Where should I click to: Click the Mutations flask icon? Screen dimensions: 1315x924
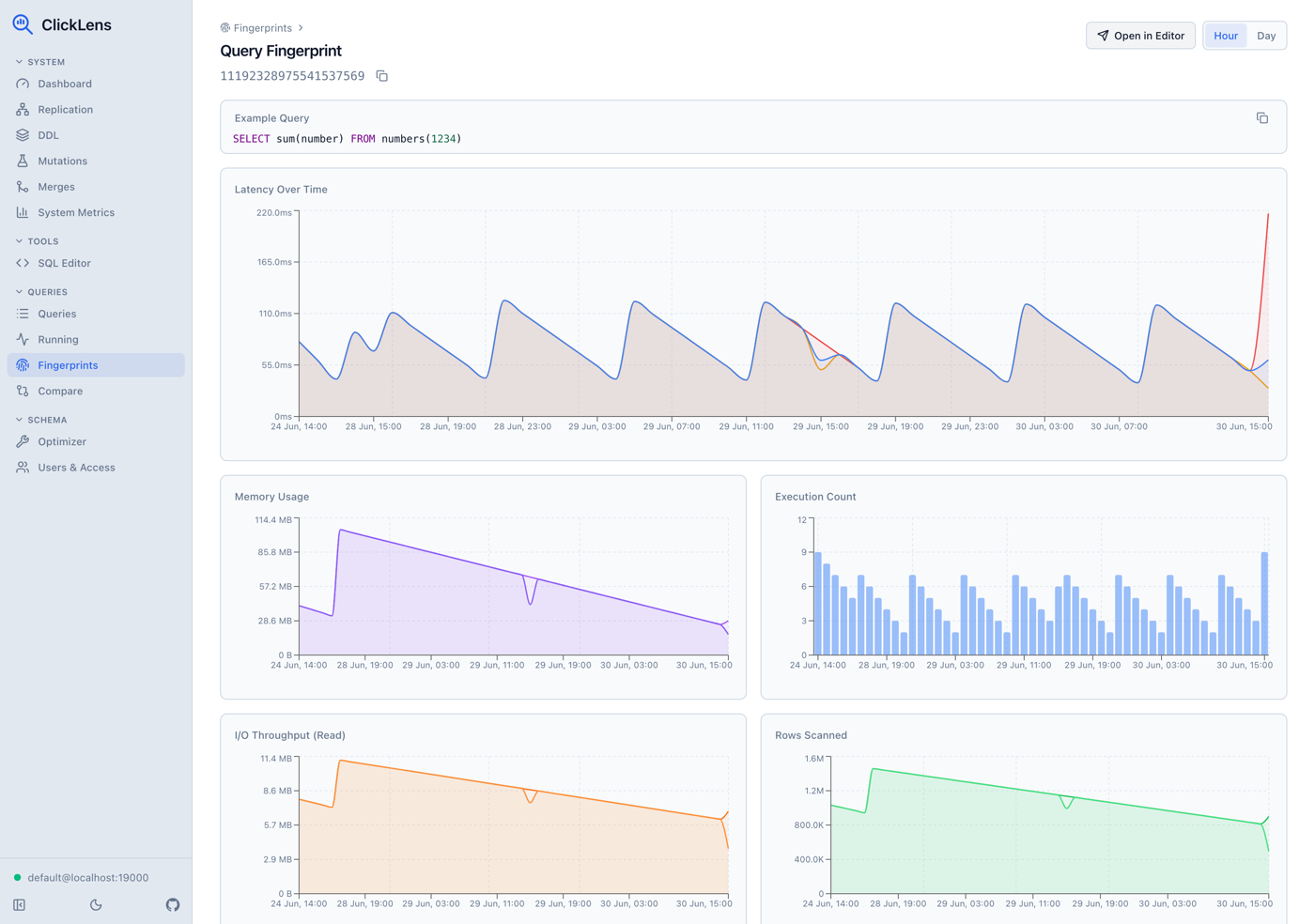[23, 161]
